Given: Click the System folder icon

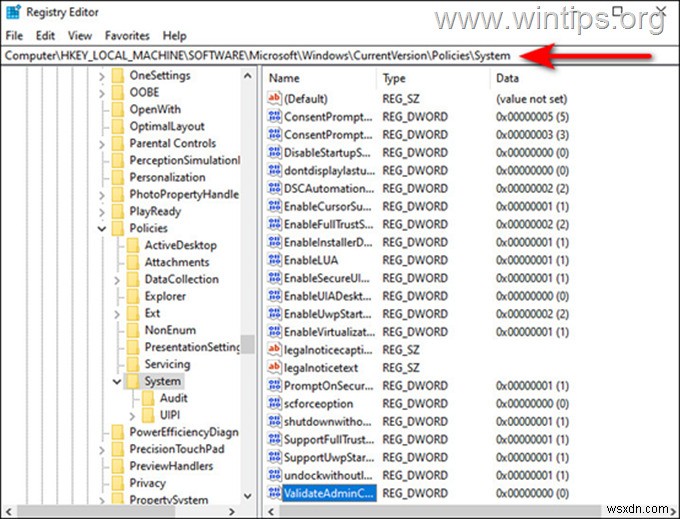Looking at the screenshot, I should [133, 381].
